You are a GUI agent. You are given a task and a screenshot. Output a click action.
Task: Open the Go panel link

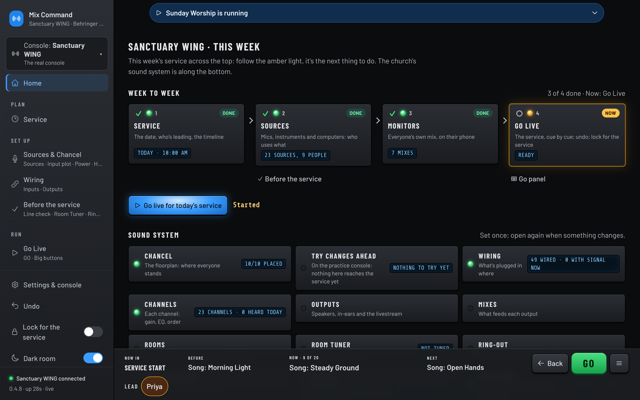[528, 179]
